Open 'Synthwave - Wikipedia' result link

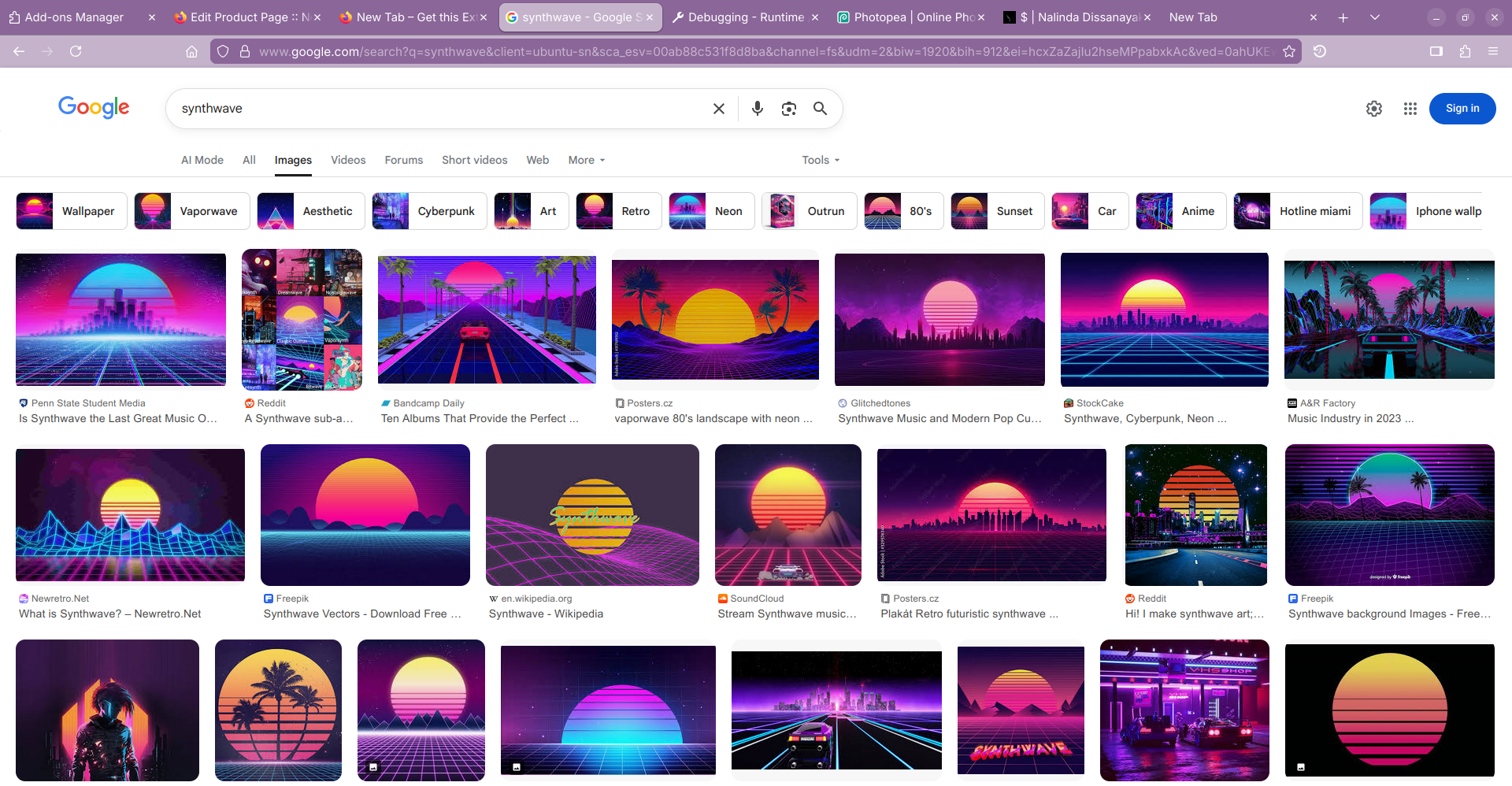pyautogui.click(x=546, y=614)
